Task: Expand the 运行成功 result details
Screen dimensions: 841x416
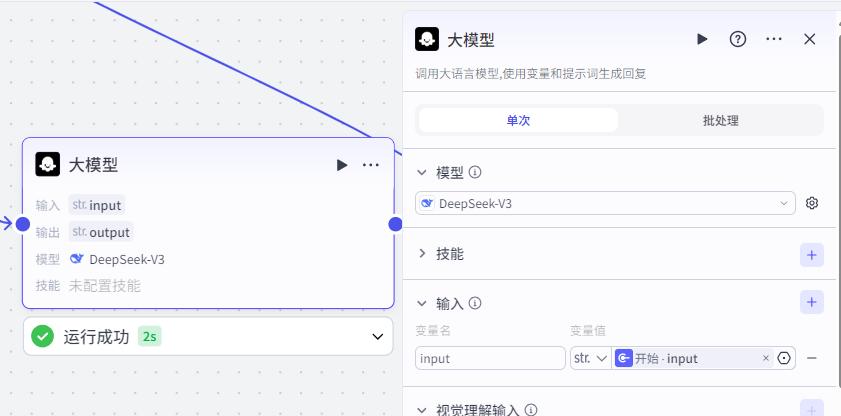Action: coord(378,336)
